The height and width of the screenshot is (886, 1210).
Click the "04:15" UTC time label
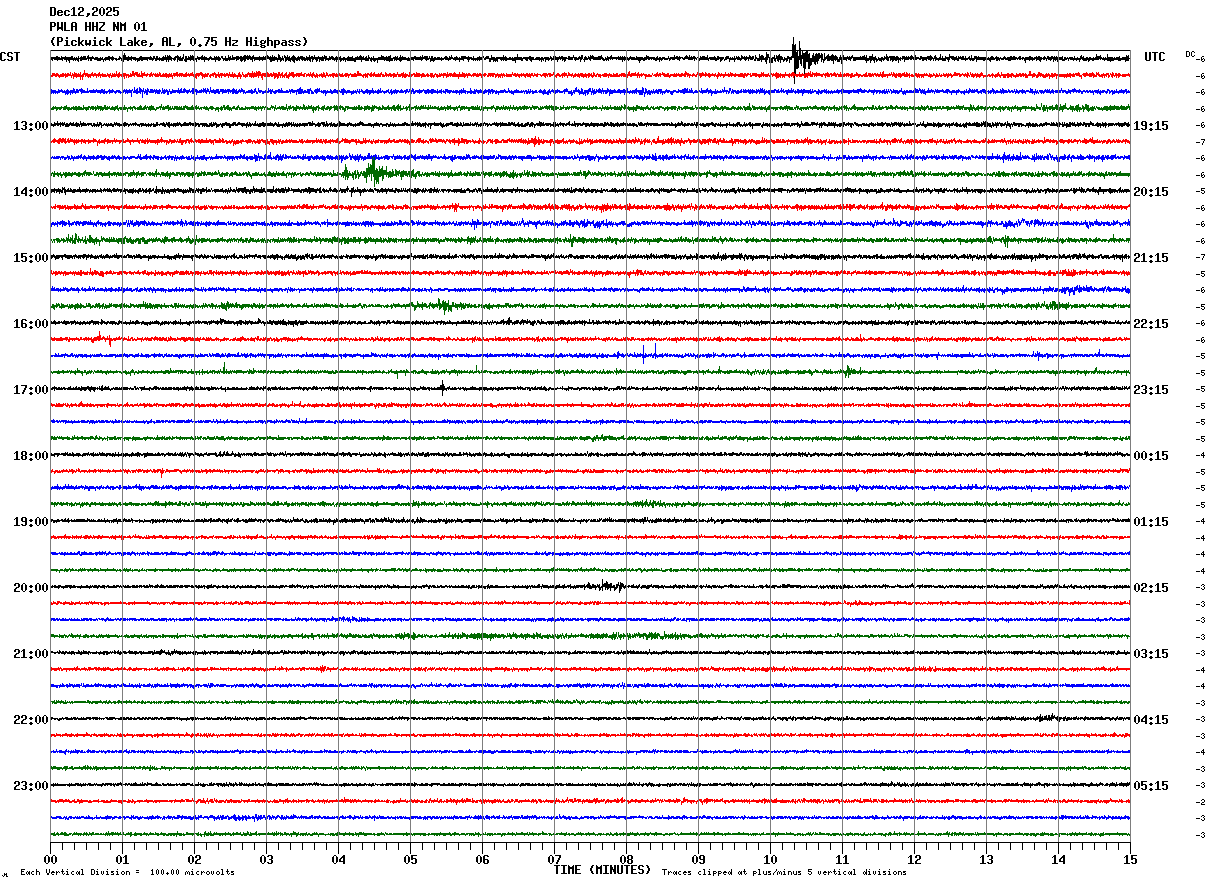pyautogui.click(x=1150, y=720)
